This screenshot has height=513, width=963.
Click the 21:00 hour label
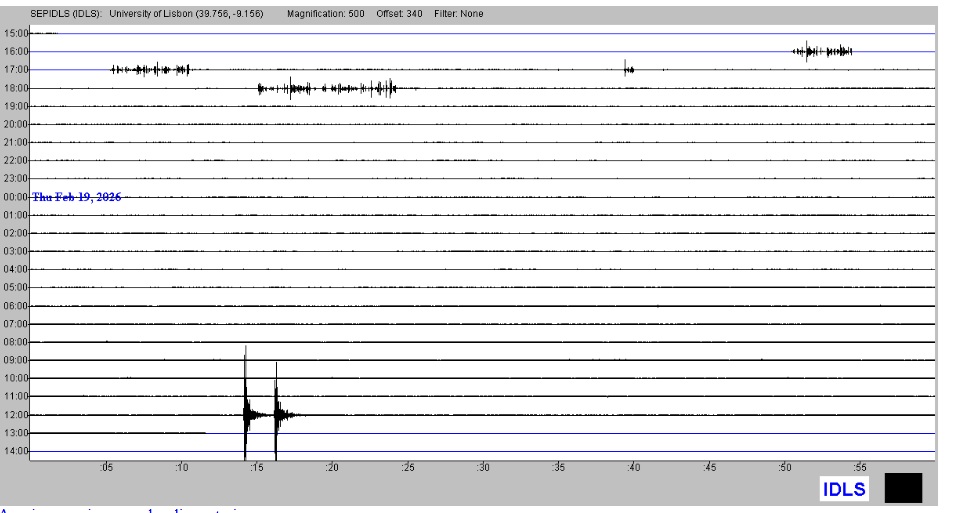pyautogui.click(x=16, y=142)
